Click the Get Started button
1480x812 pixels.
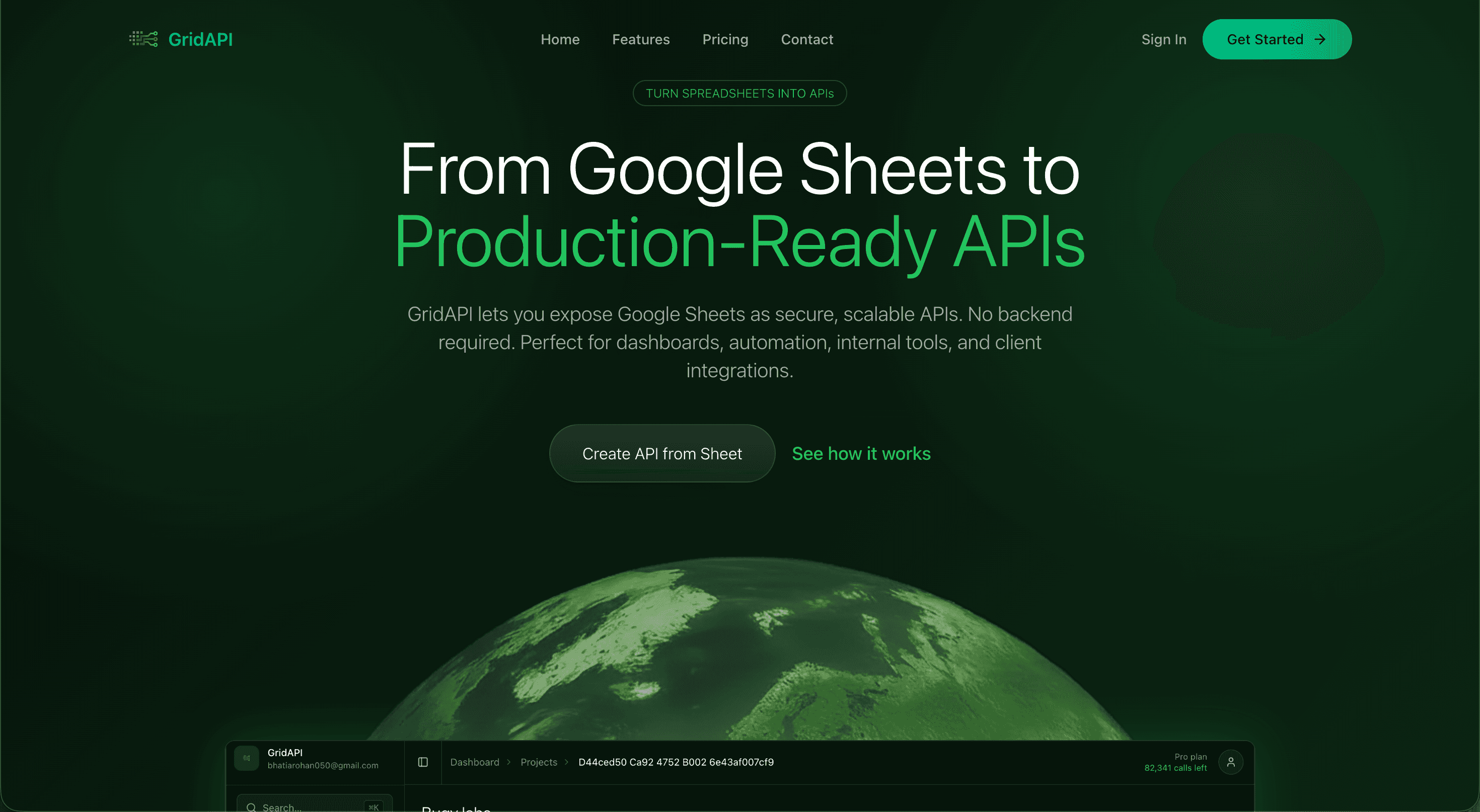point(1277,39)
